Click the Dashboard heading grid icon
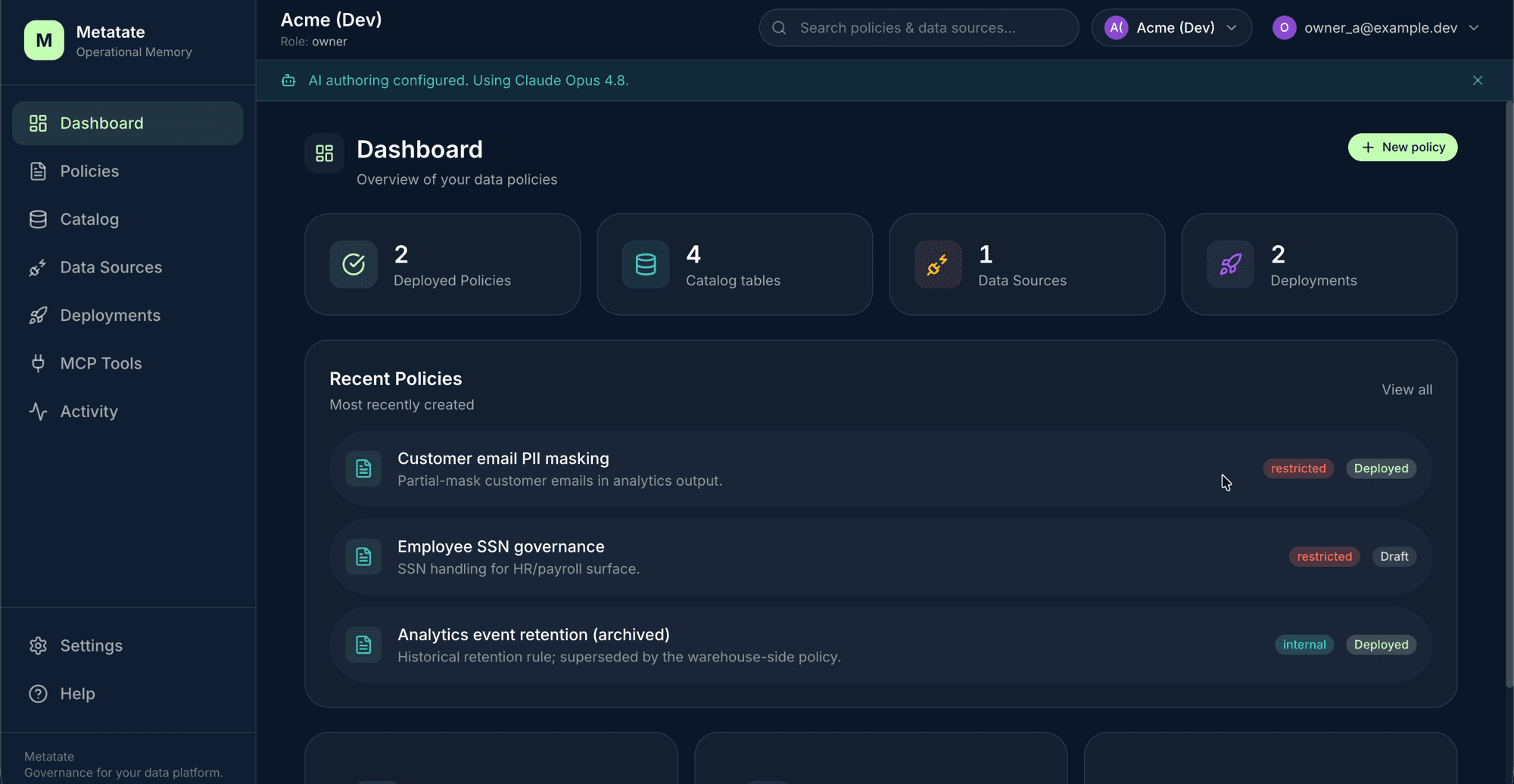 [x=324, y=154]
